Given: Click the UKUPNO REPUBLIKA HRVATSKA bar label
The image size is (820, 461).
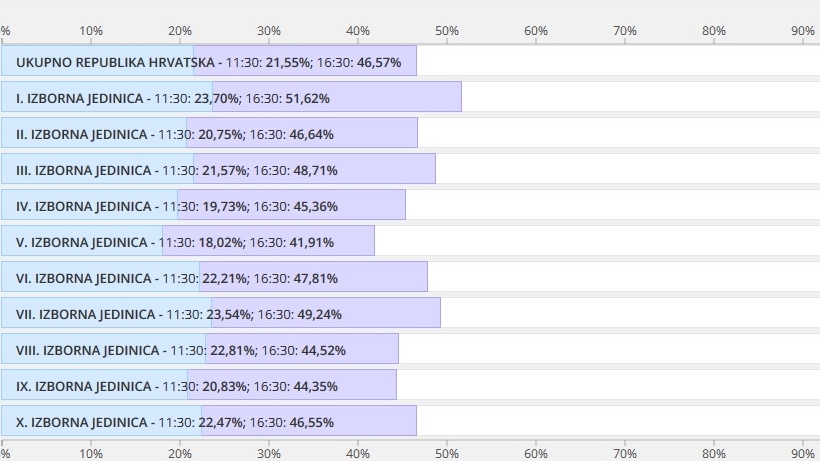Looking at the screenshot, I should 115,62.
